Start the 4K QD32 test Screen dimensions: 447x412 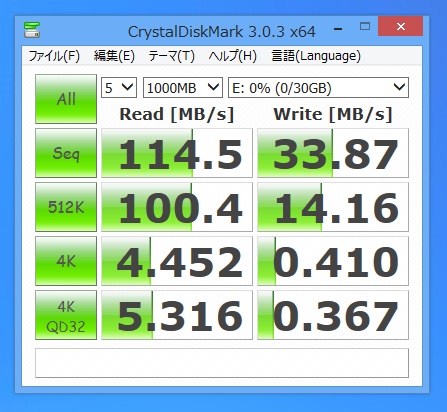66,315
